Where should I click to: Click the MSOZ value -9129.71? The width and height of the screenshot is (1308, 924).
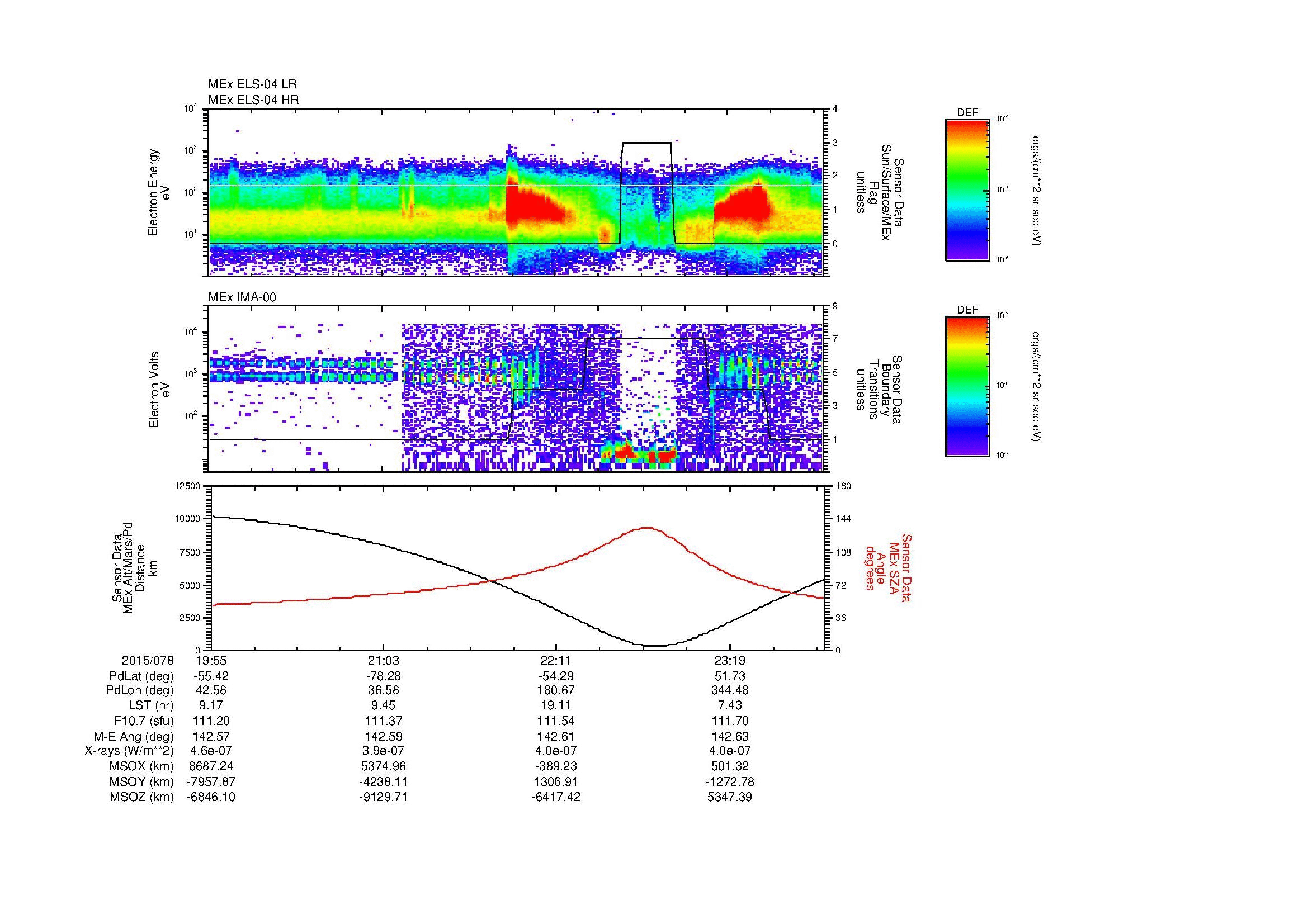[384, 797]
